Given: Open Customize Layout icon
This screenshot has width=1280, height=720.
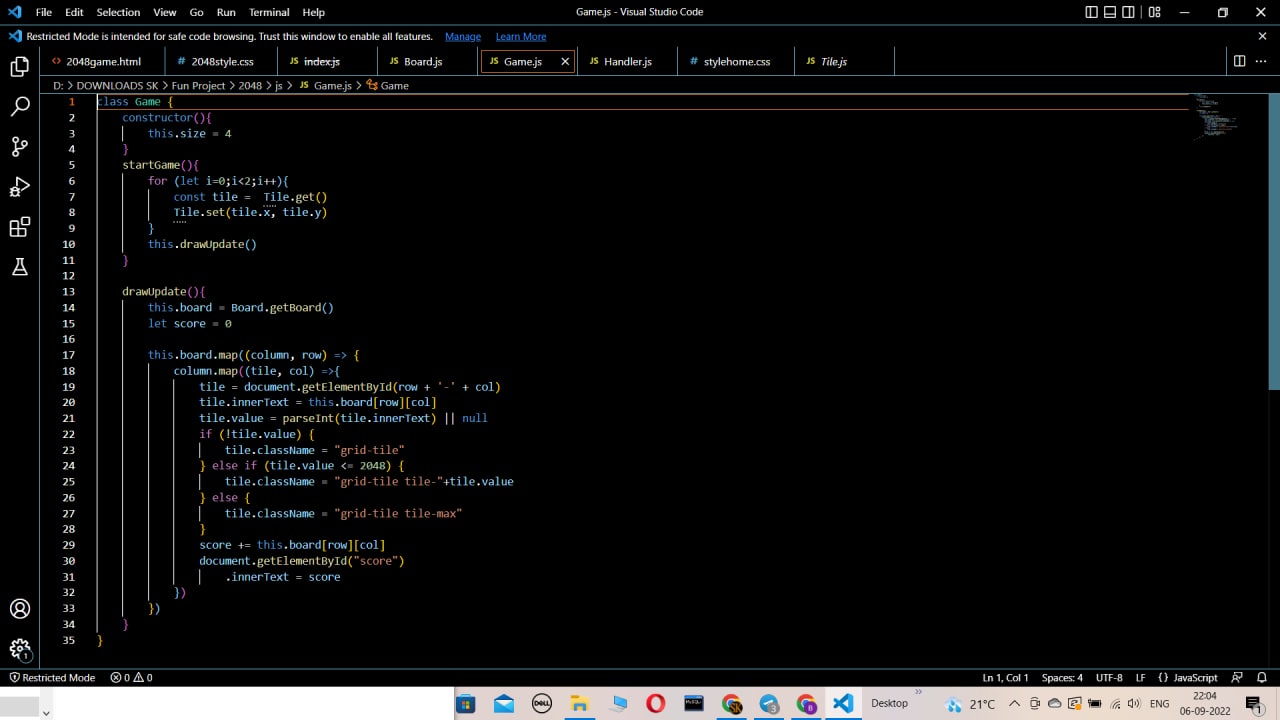Looking at the screenshot, I should pos(1155,12).
